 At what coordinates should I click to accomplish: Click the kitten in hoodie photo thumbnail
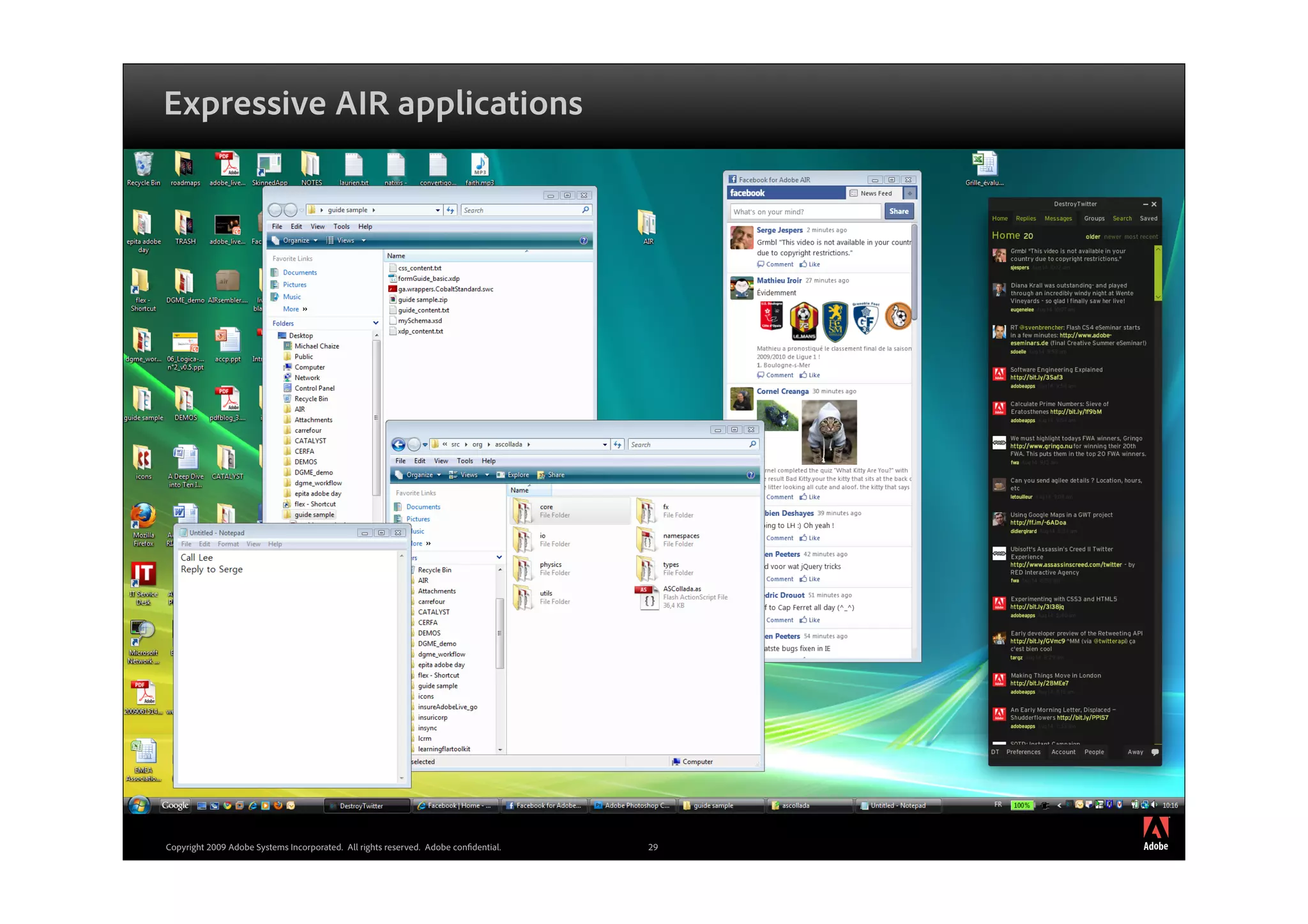(x=829, y=432)
